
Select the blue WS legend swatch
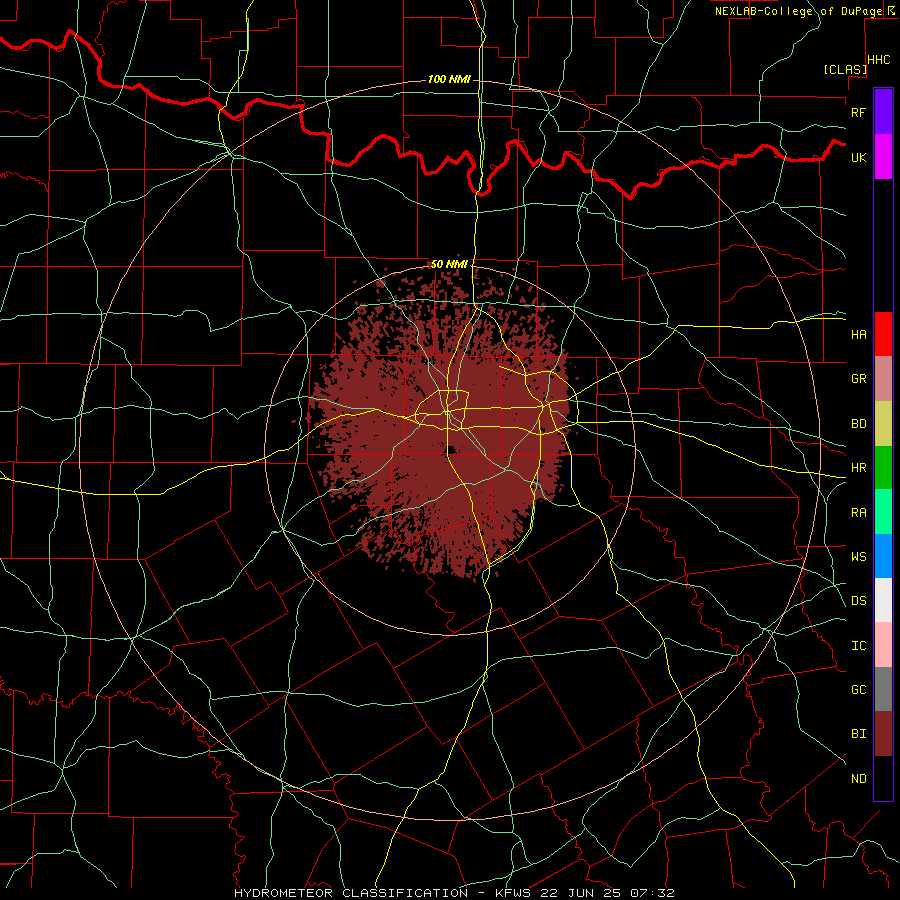pos(883,556)
